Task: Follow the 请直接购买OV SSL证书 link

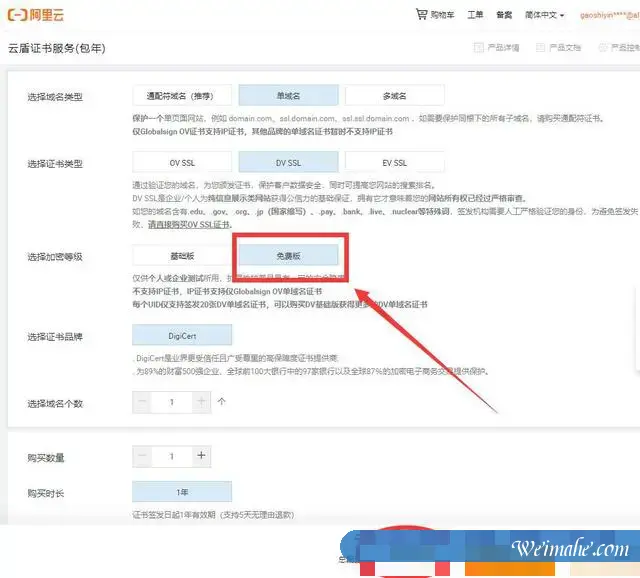Action: point(189,225)
